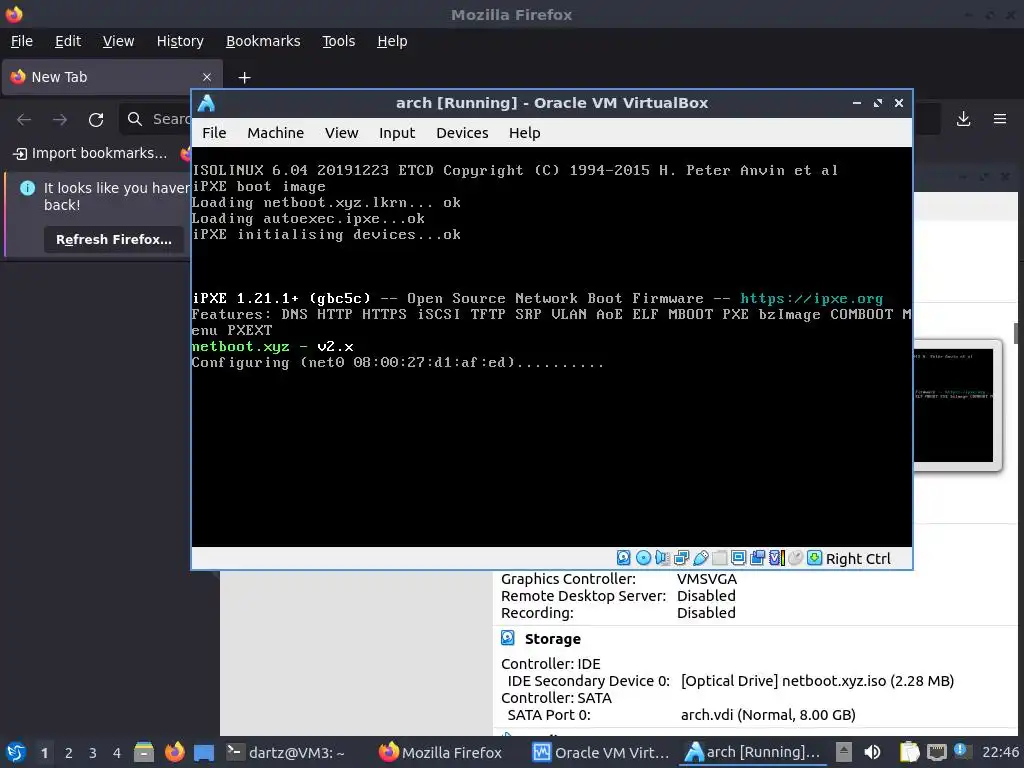1024x768 pixels.
Task: Open new tab with plus button
Action: (x=244, y=78)
